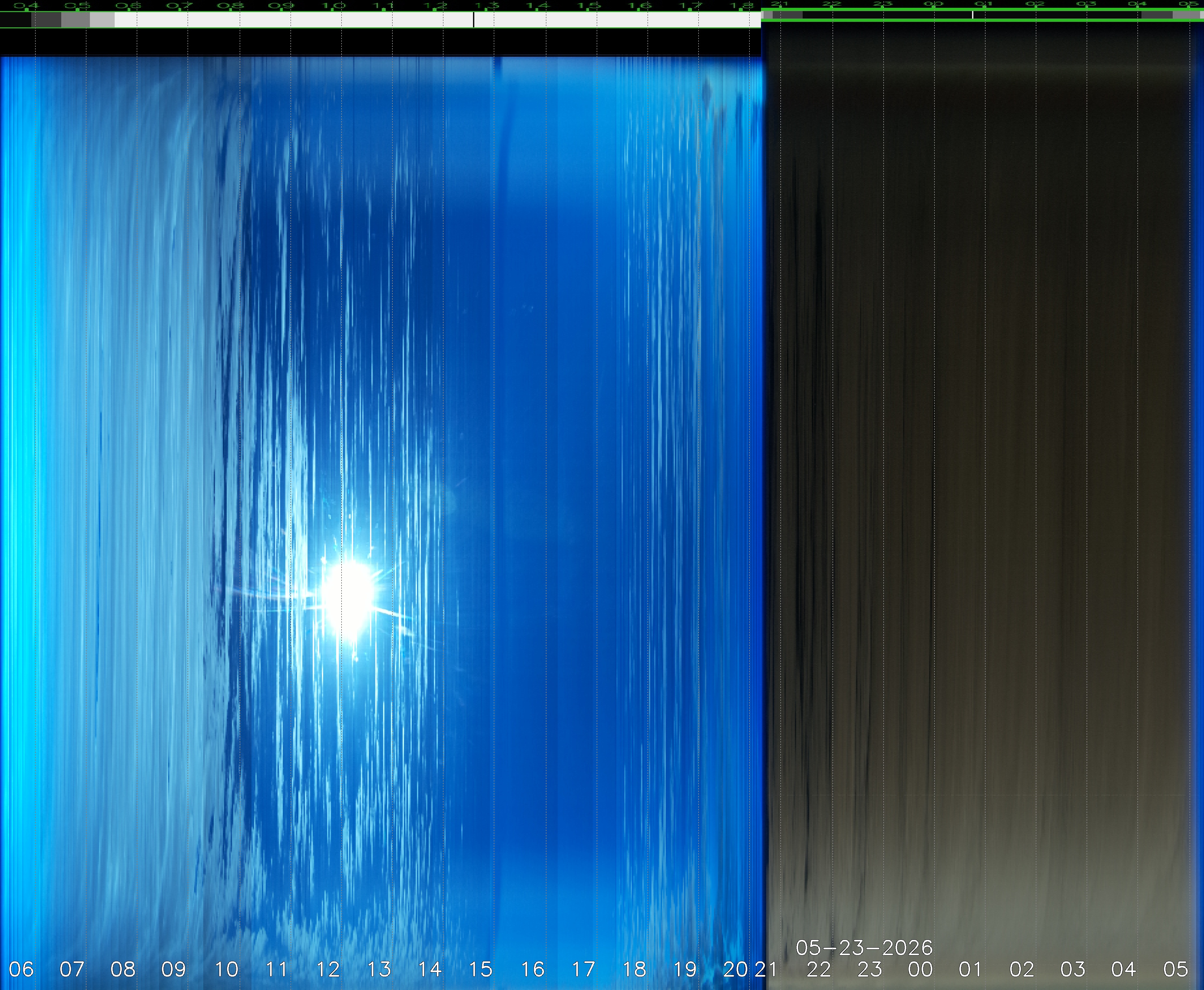Click the 03 hour label at bottom
Viewport: 1204px width, 990px height.
coord(1073,969)
